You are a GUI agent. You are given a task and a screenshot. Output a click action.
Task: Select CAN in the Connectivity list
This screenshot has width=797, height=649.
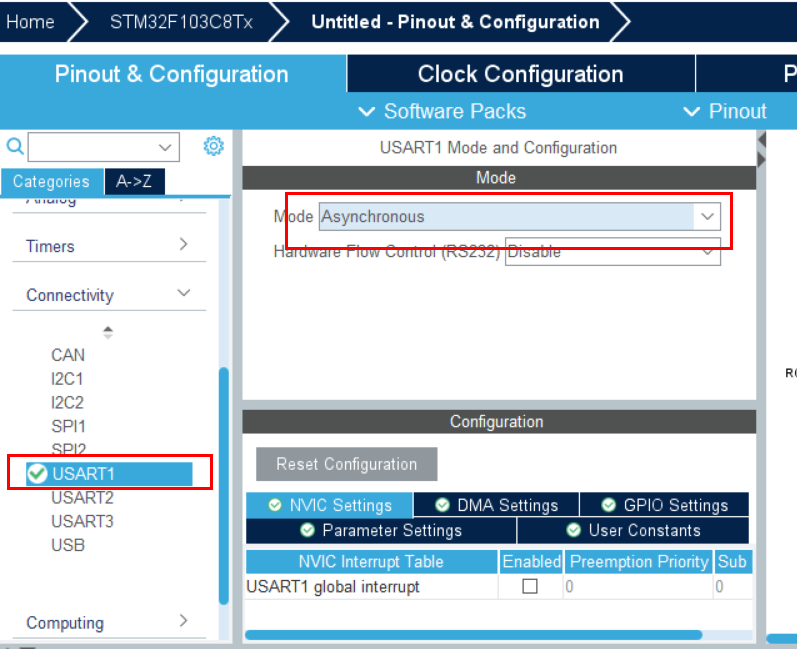click(68, 355)
